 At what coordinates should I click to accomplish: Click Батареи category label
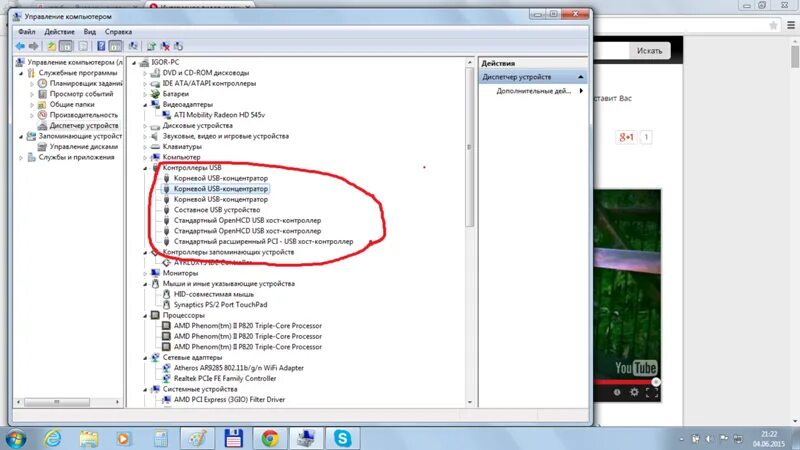click(176, 94)
